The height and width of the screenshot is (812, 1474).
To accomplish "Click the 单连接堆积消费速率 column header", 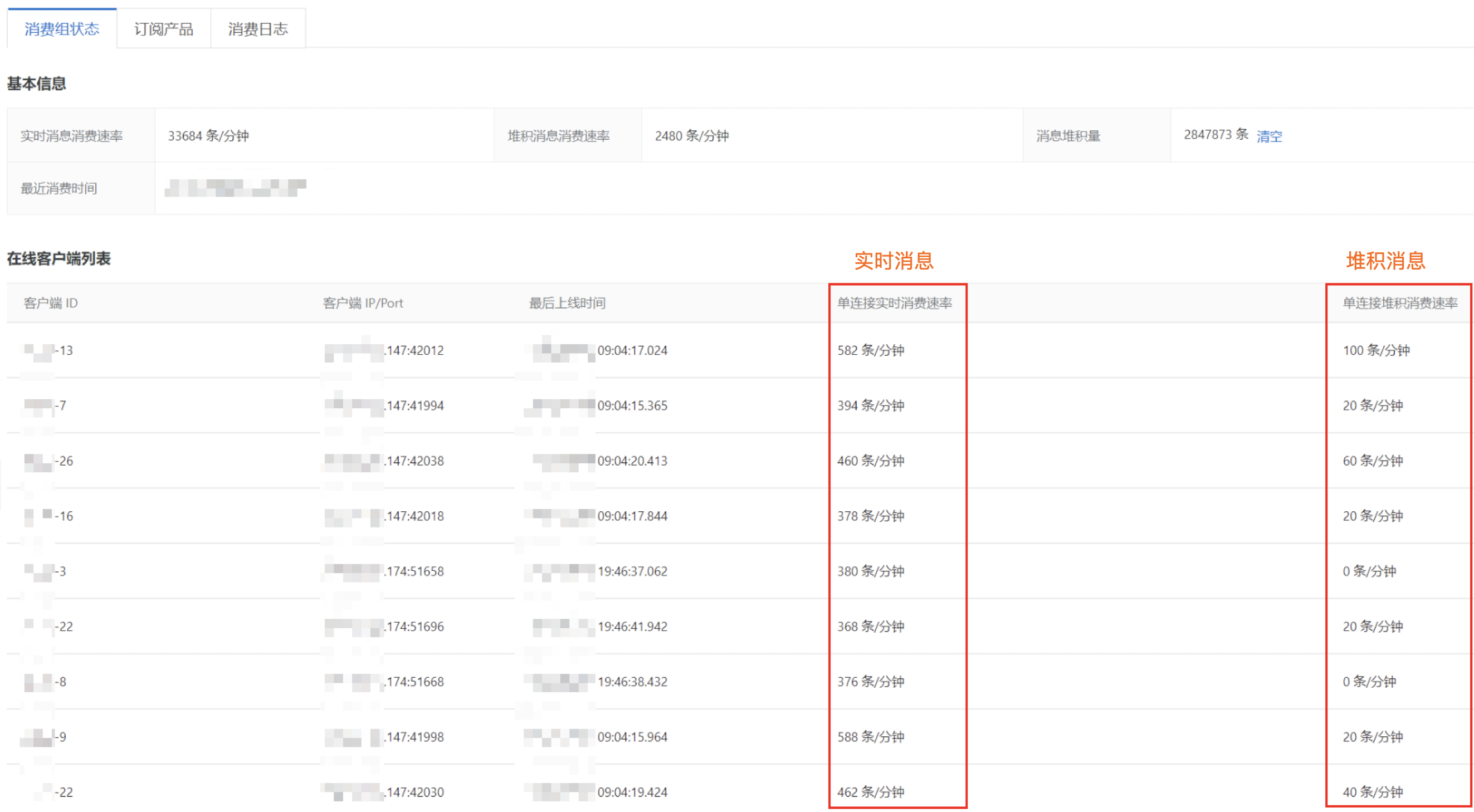I will click(1399, 303).
